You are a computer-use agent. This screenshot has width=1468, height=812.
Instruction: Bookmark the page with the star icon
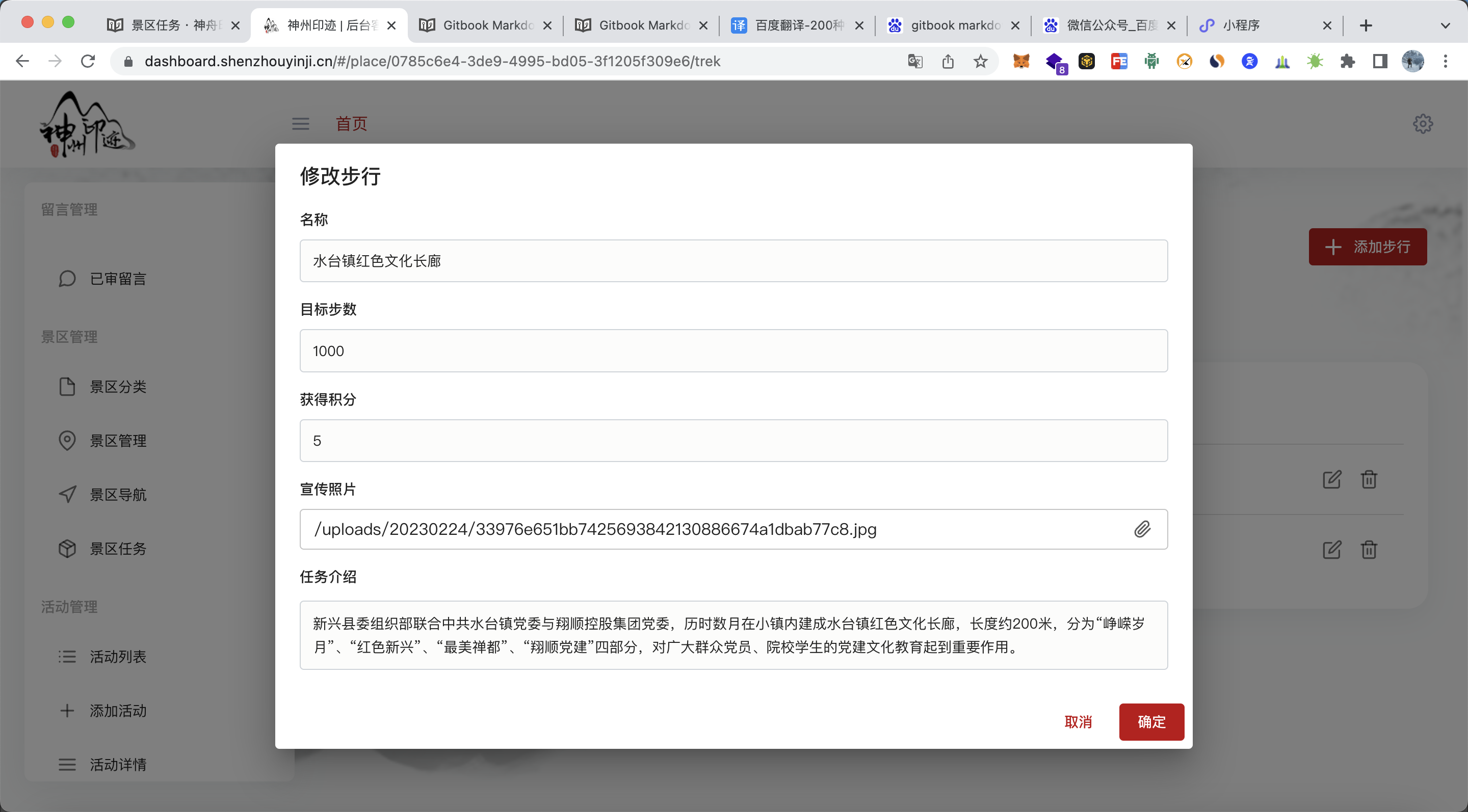pos(980,61)
